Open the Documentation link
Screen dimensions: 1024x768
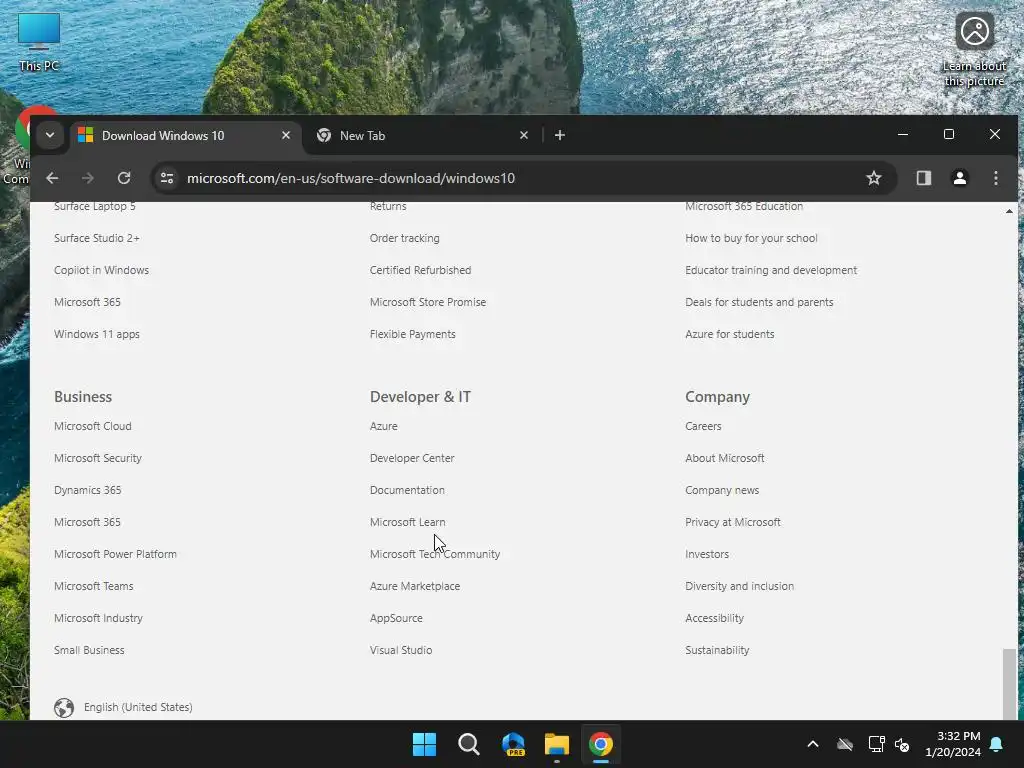407,490
